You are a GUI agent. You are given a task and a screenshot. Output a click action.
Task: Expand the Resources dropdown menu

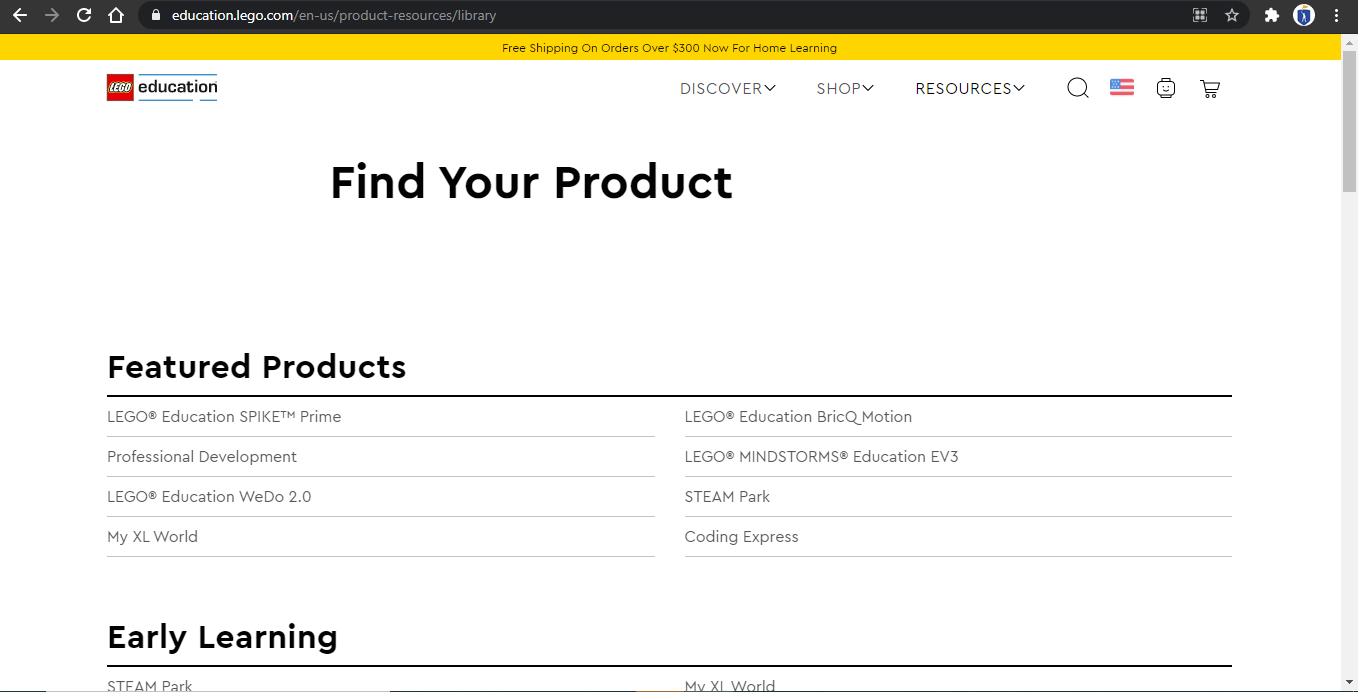969,89
